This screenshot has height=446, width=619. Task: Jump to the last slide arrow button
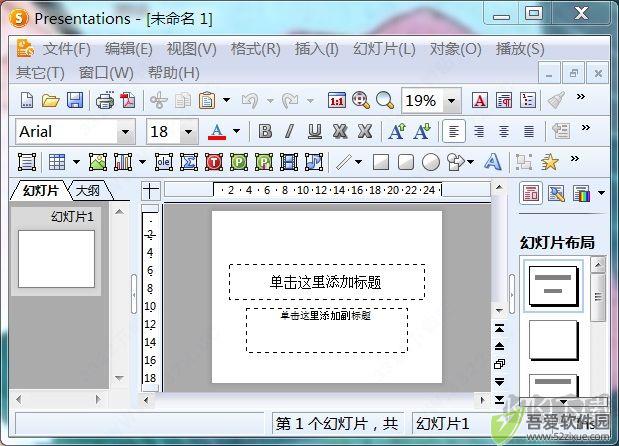tap(499, 399)
